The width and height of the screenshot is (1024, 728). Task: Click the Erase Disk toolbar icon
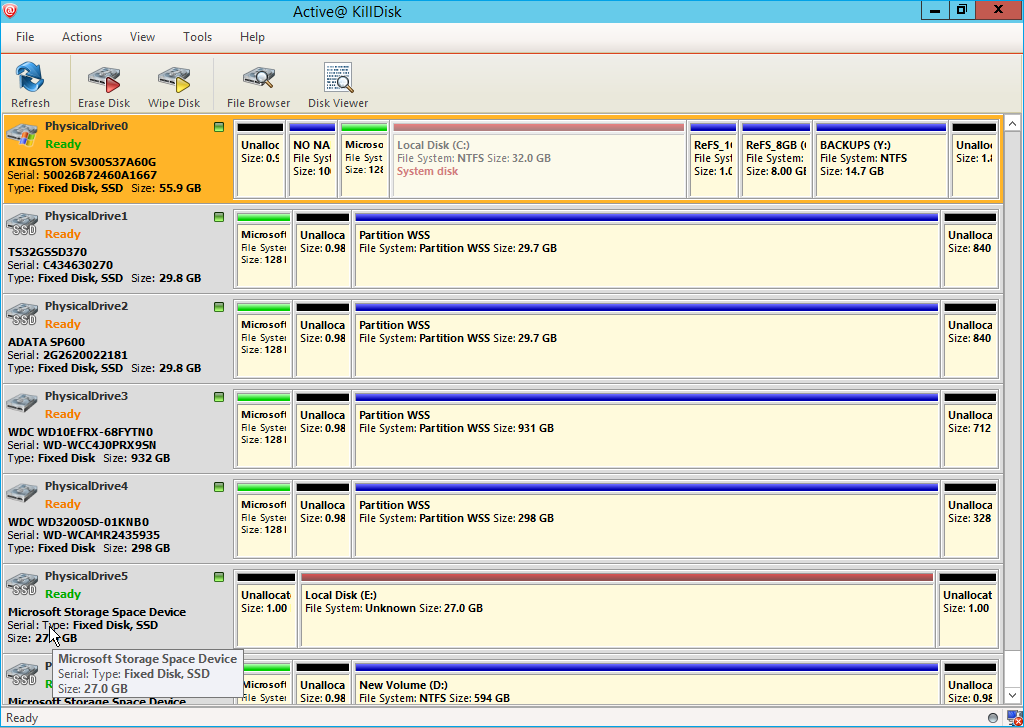click(104, 78)
